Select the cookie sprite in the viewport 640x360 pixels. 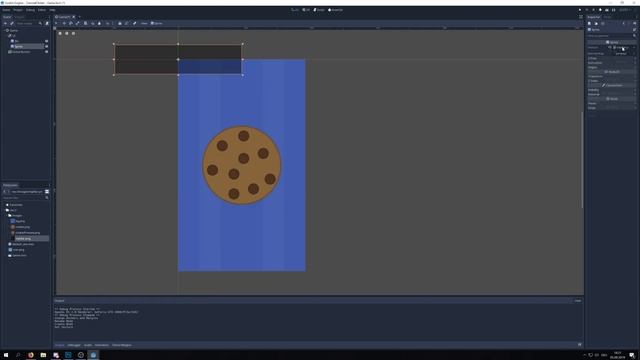coord(242,165)
